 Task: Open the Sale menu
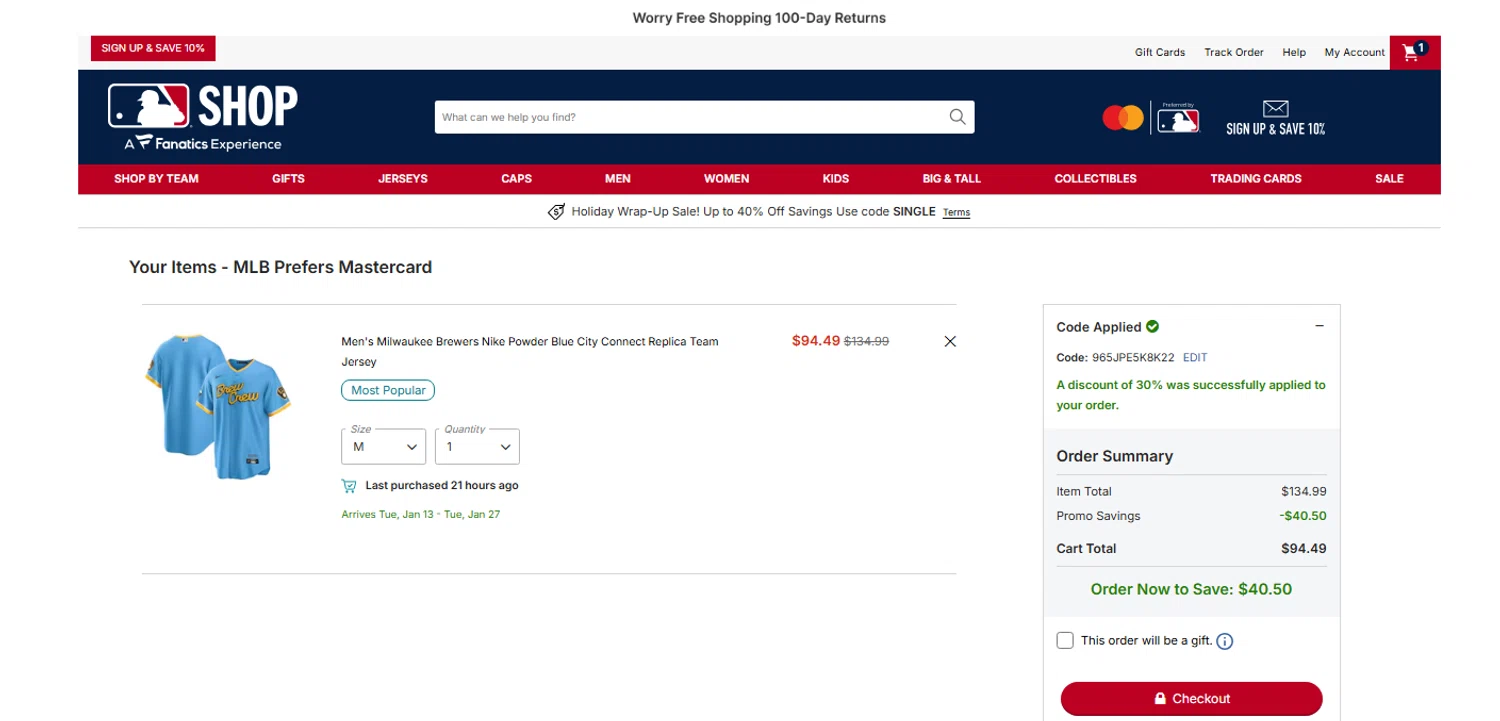1389,179
